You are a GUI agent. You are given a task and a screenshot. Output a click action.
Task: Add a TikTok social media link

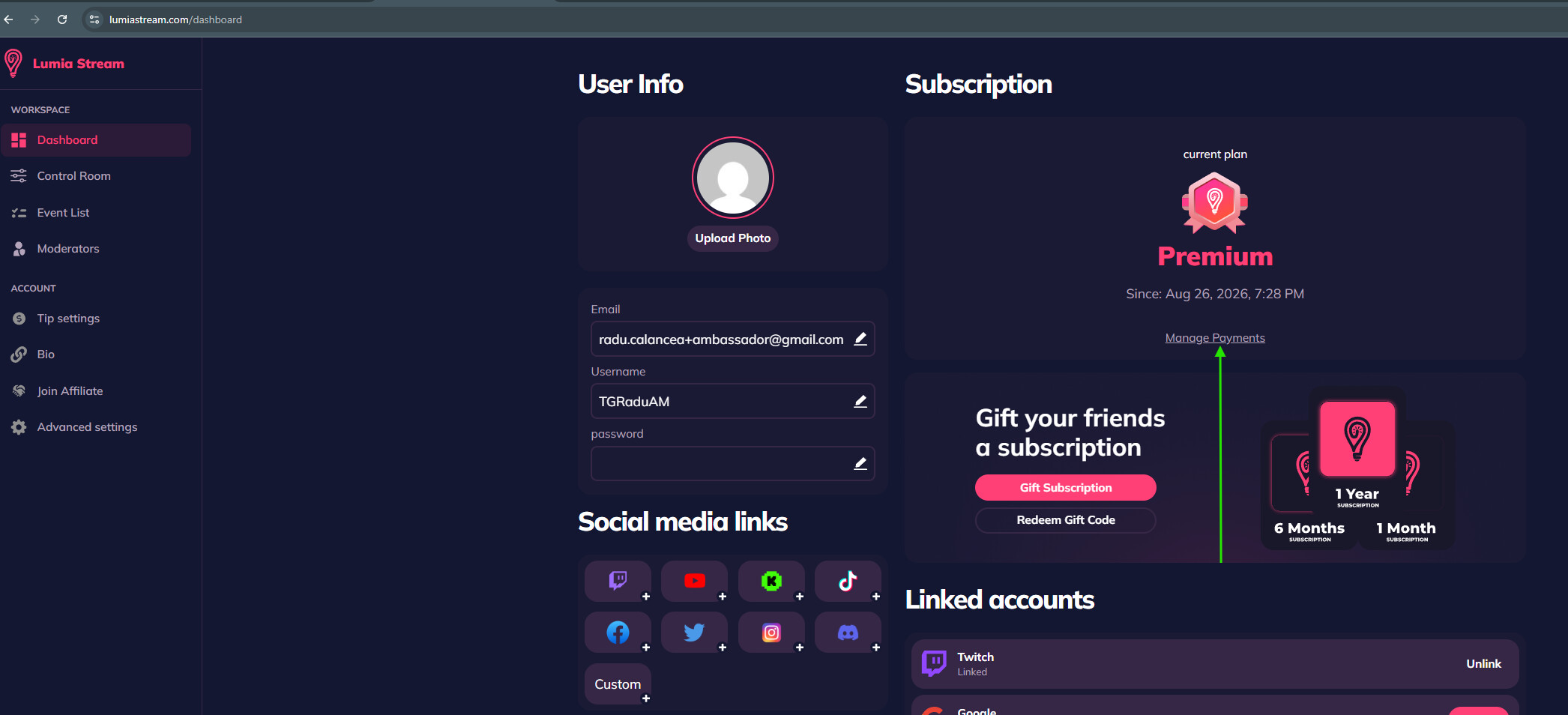[848, 581]
